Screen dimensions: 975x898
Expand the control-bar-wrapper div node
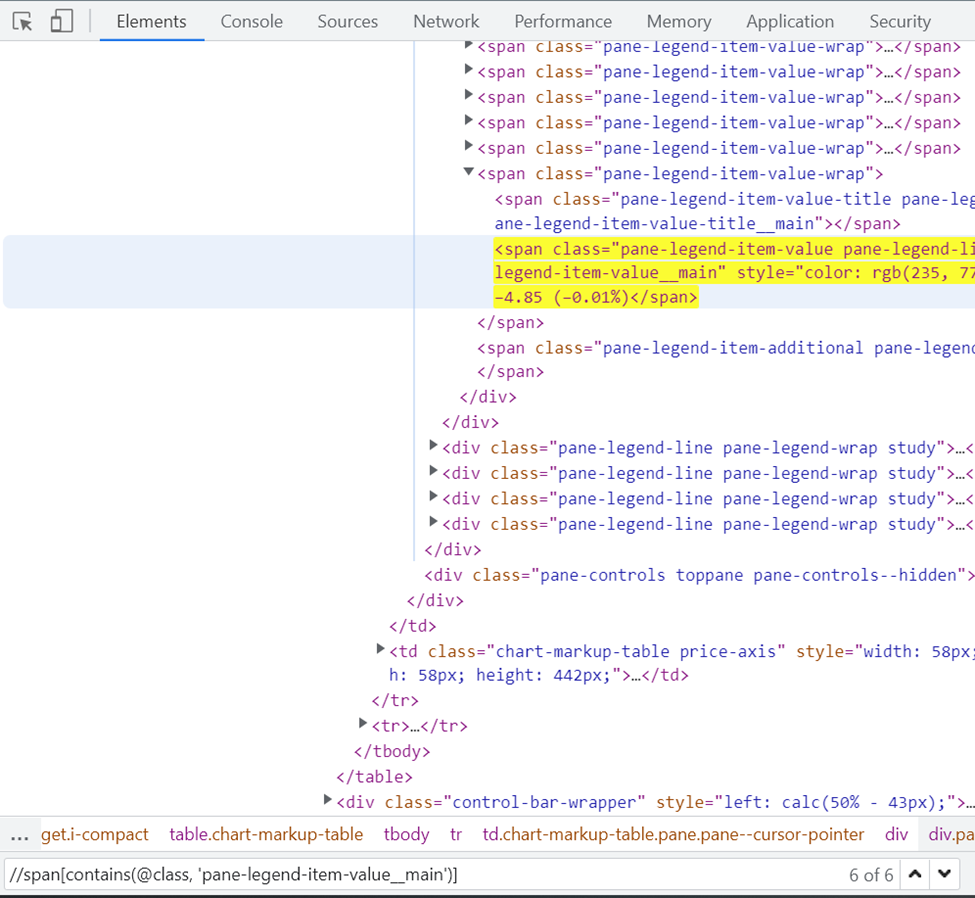click(328, 800)
